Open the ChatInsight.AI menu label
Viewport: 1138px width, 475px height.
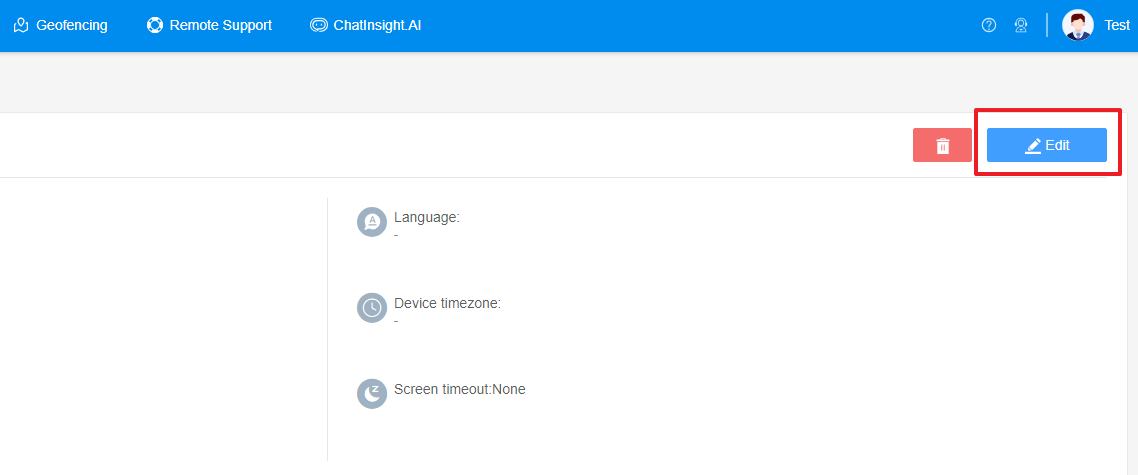(x=377, y=25)
